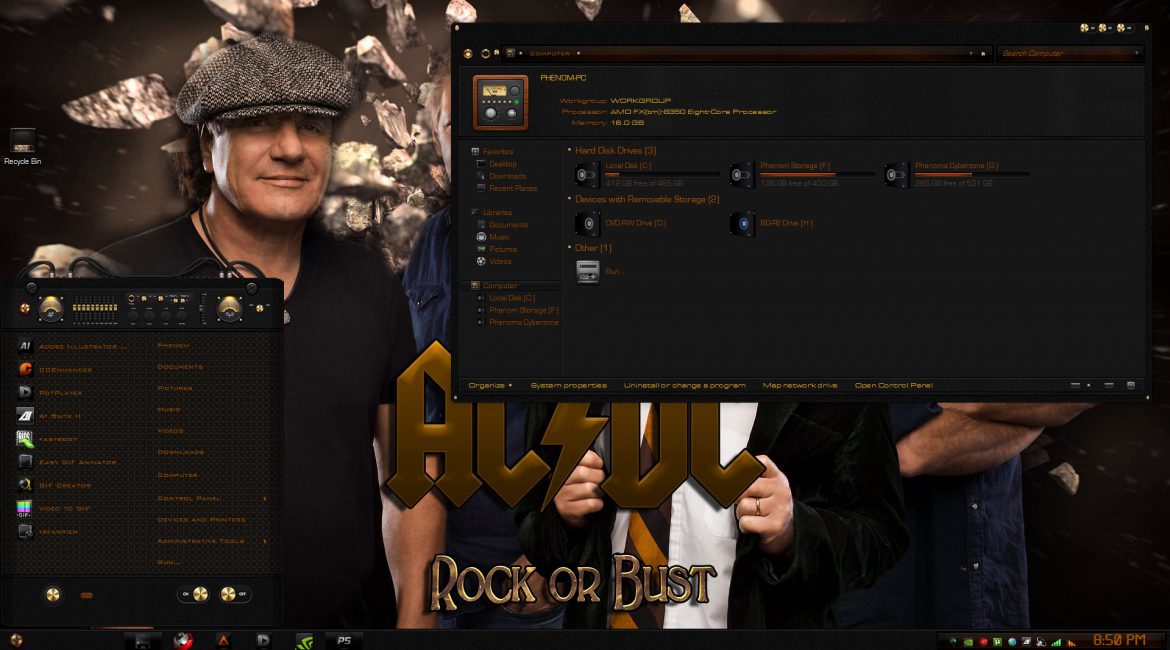Click the taskbar clock showing 8:50 PM
Image resolution: width=1170 pixels, height=650 pixels.
coord(1119,640)
